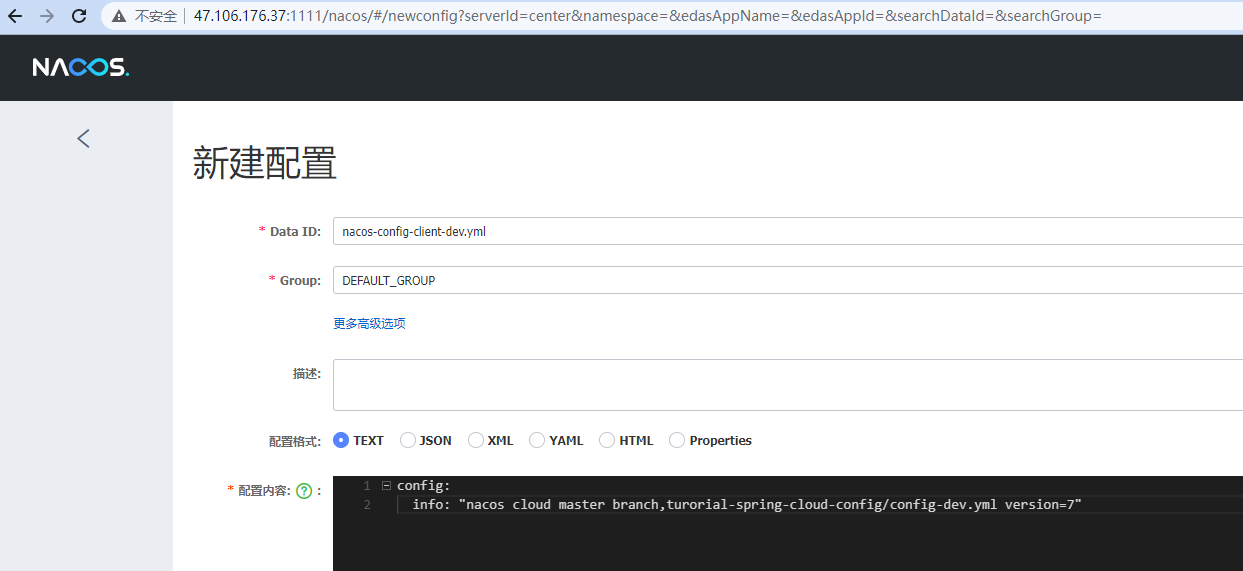
Task: Click the browser address bar URL
Action: (647, 17)
